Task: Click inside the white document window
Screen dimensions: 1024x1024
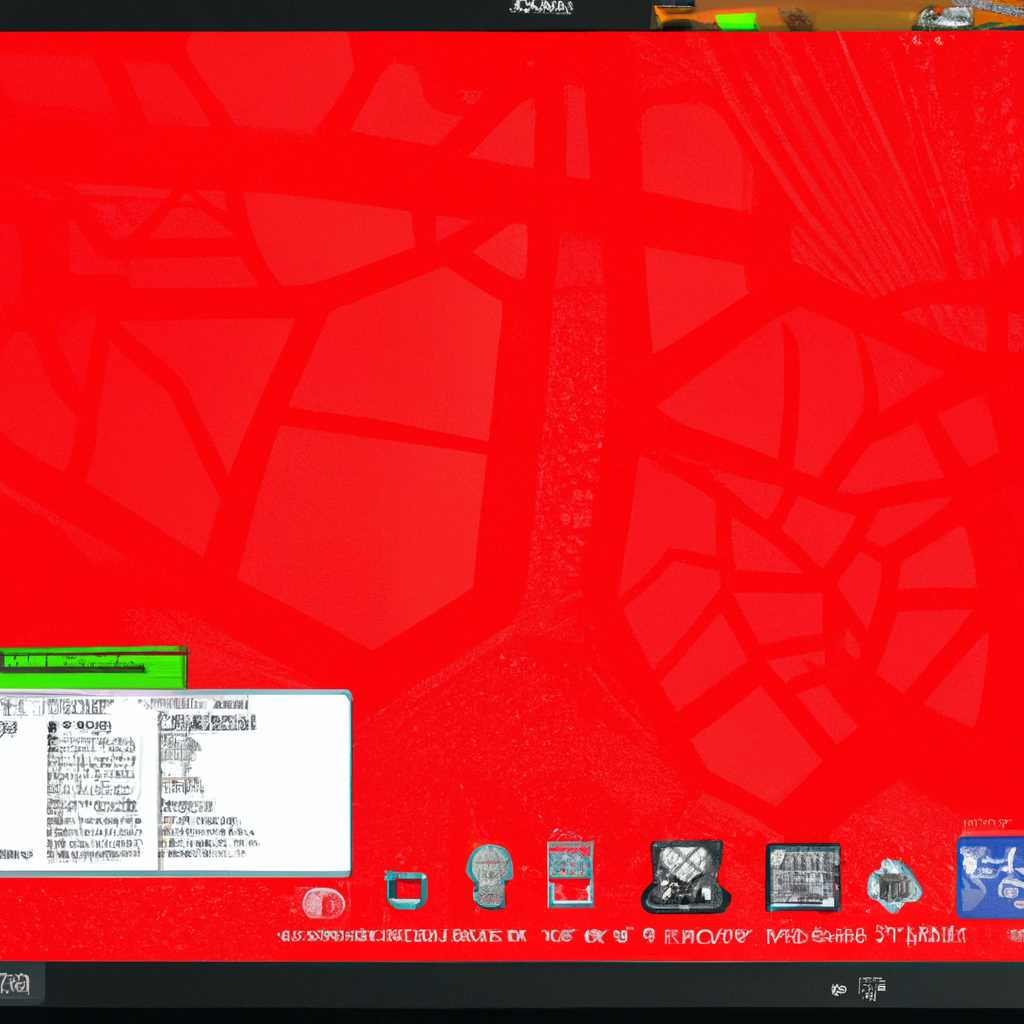Action: click(x=174, y=782)
